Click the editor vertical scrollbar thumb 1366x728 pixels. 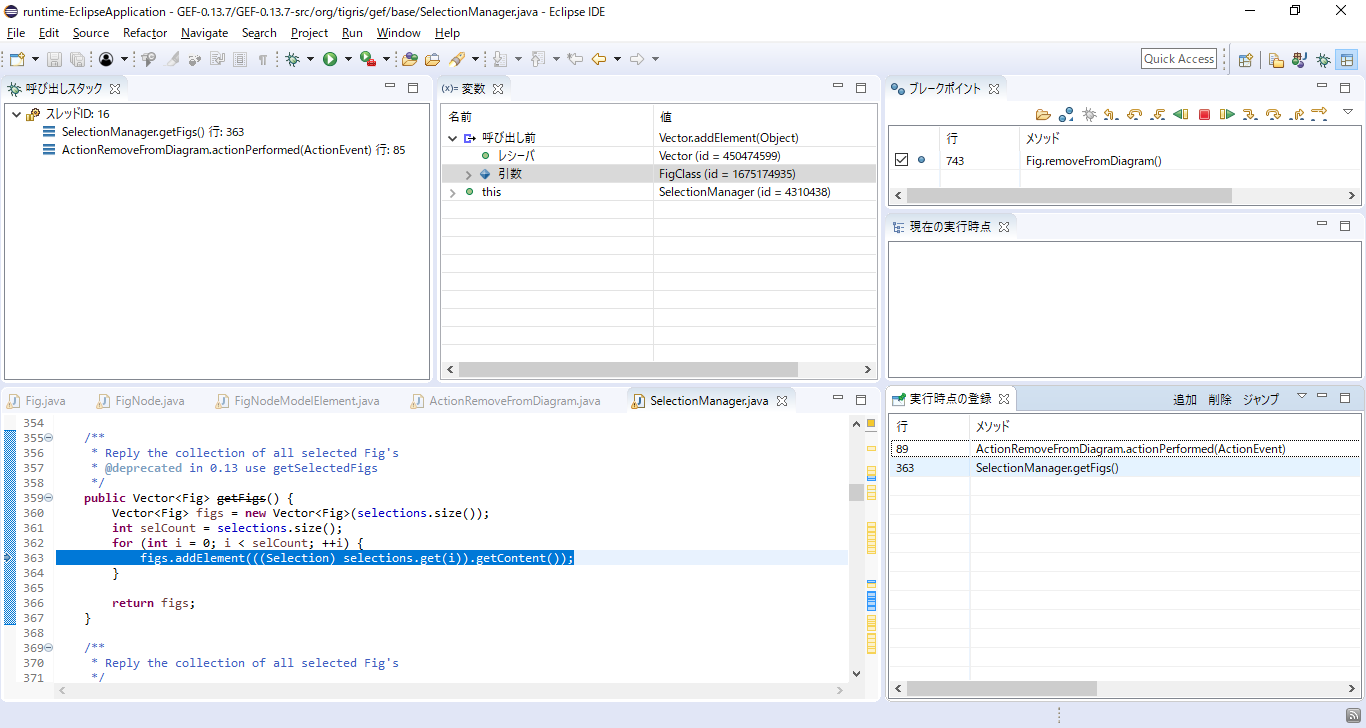click(856, 492)
